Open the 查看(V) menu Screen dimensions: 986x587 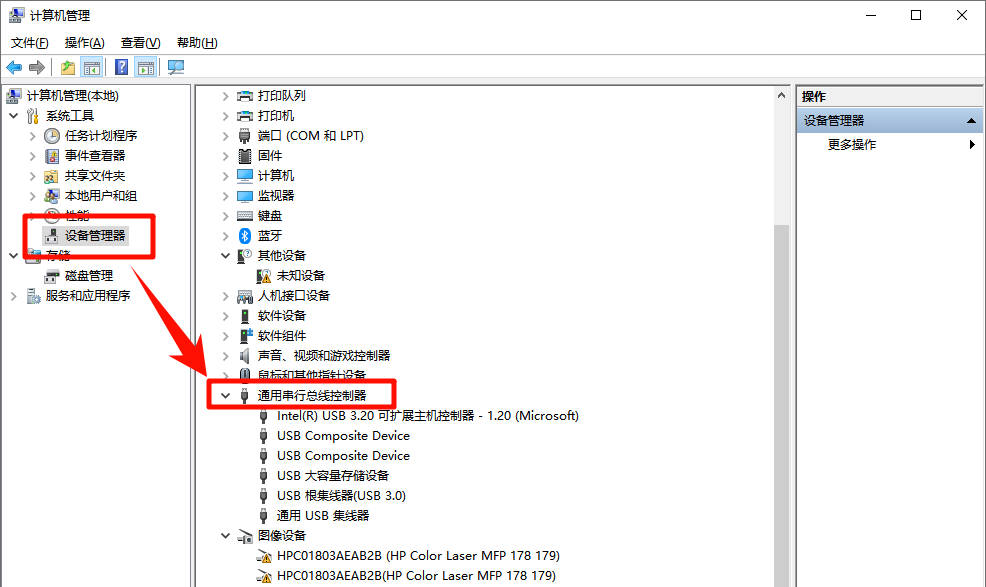[x=140, y=43]
